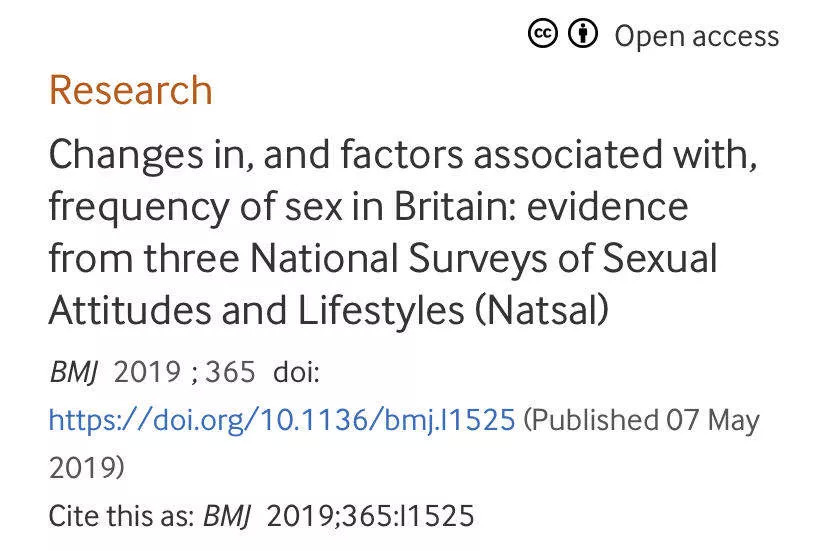Click the 'Attitudes and Lifestyles (Natsal)' line
This screenshot has height=551, width=828.
click(x=328, y=310)
